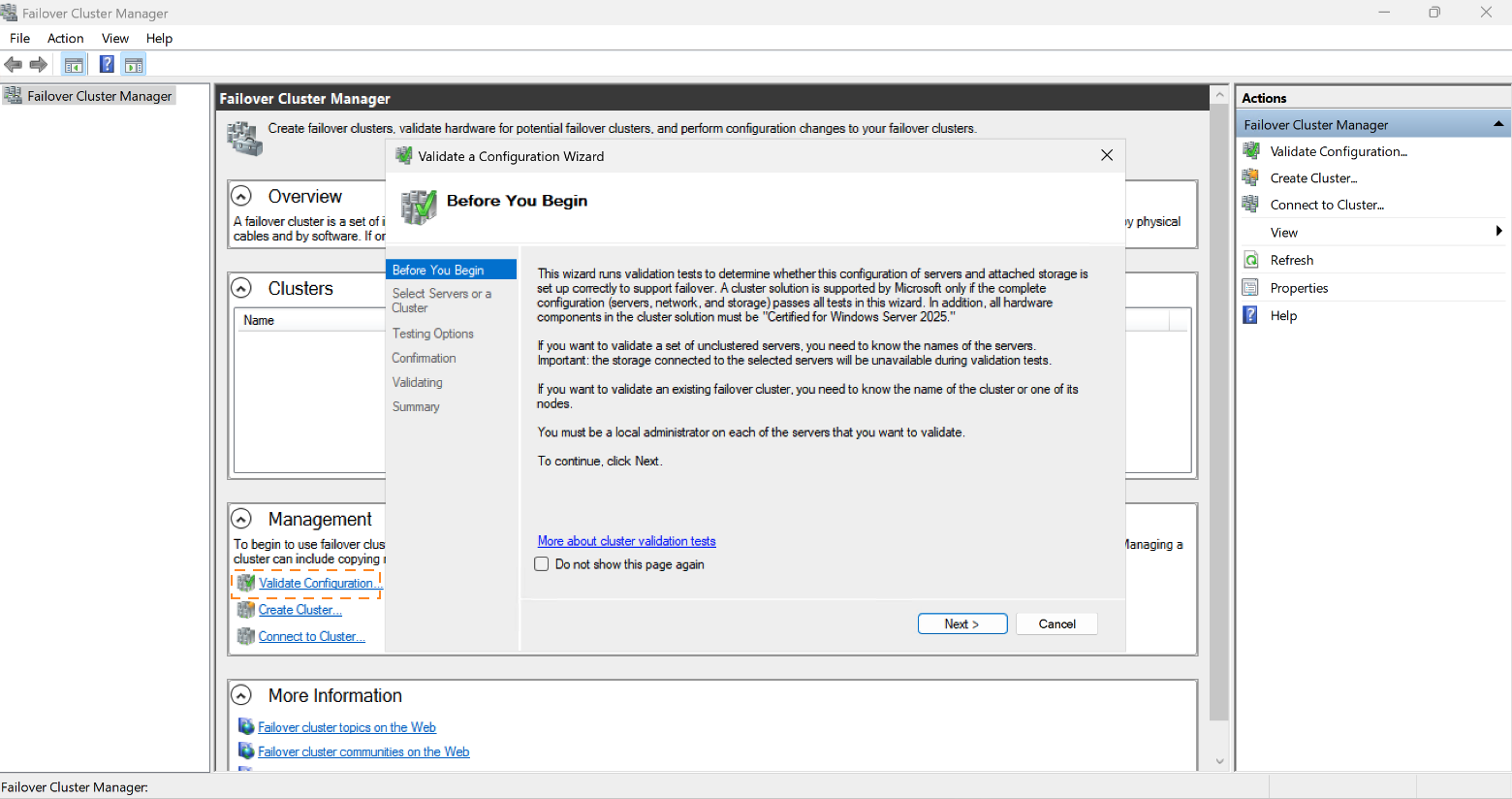Select Failover Cluster Manager tree node
Viewport: 1512px width, 799px height.
pos(99,96)
